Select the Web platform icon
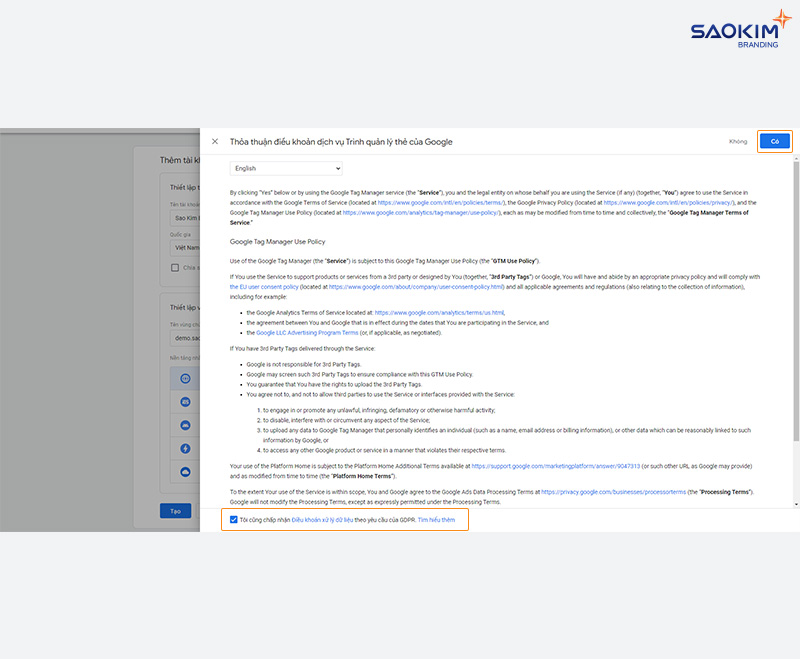Screen dimensions: 800x659 click(184, 377)
